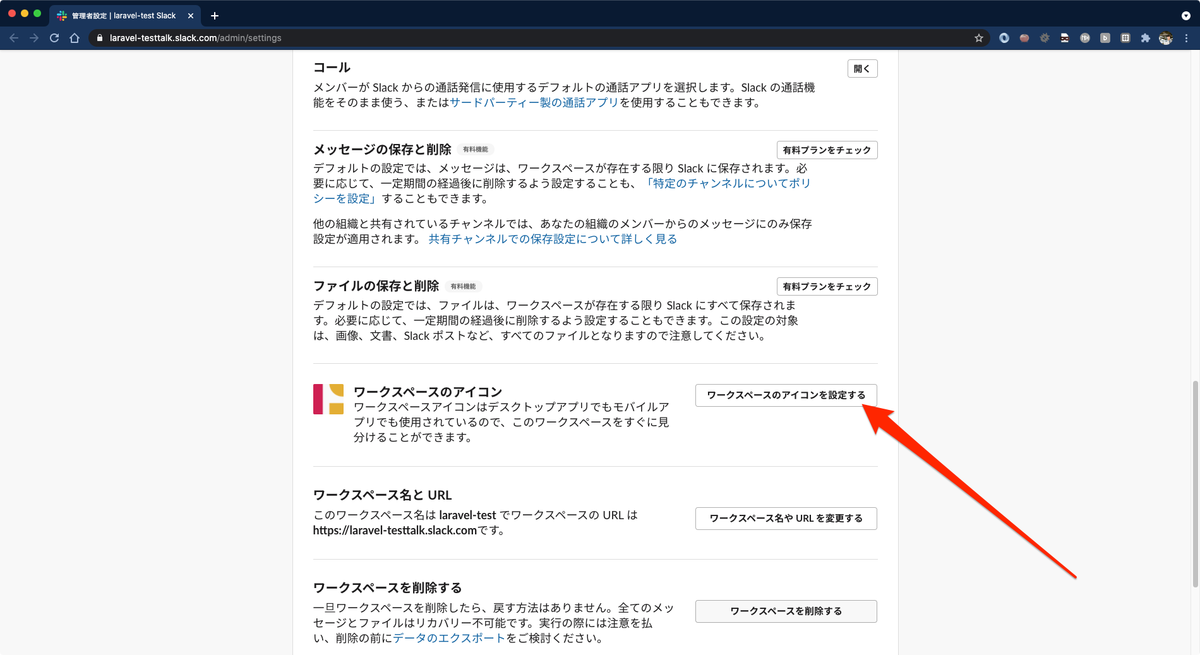
Task: Open the Chrome profile avatar
Action: coord(1166,38)
